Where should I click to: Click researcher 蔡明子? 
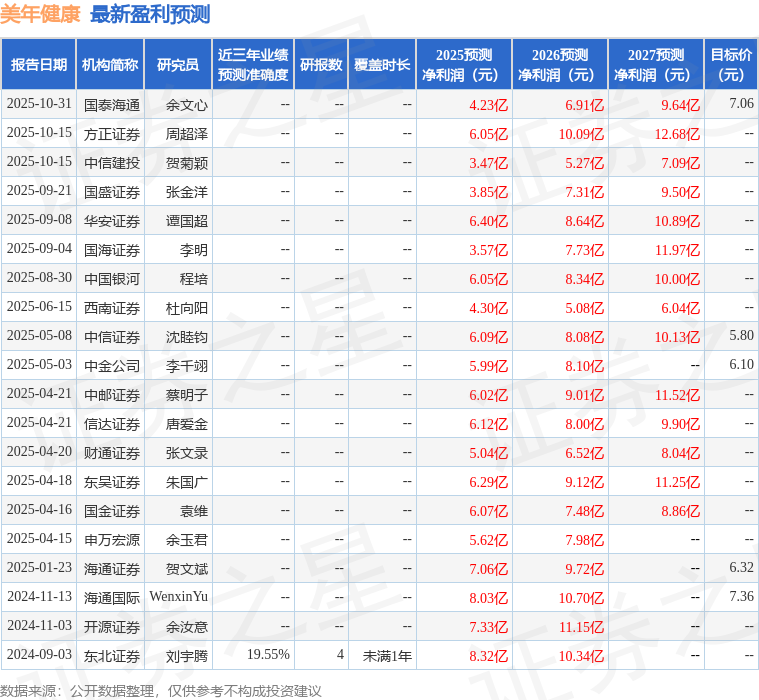(187, 396)
